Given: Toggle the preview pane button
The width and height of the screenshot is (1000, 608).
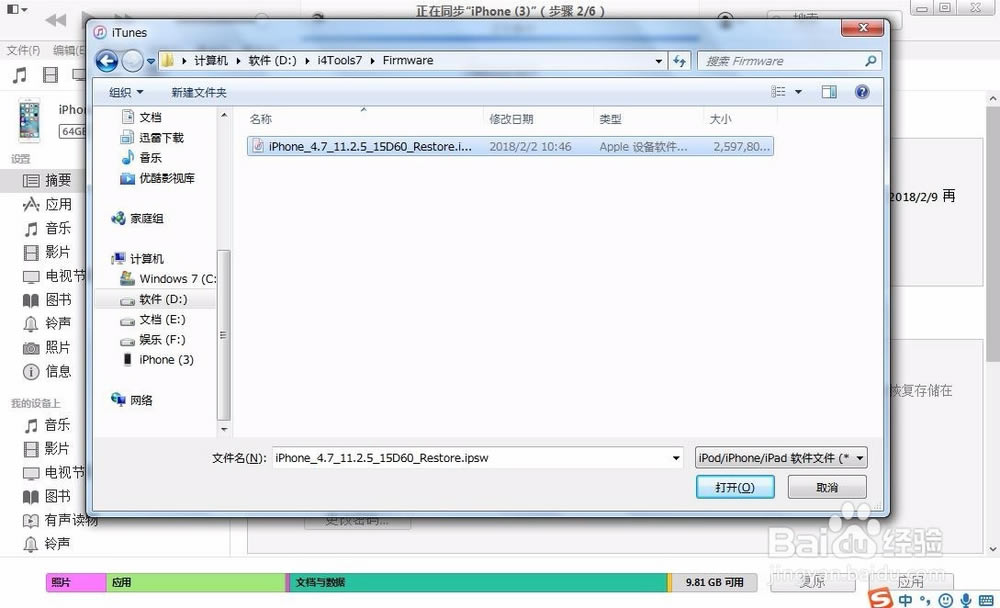Looking at the screenshot, I should [829, 92].
